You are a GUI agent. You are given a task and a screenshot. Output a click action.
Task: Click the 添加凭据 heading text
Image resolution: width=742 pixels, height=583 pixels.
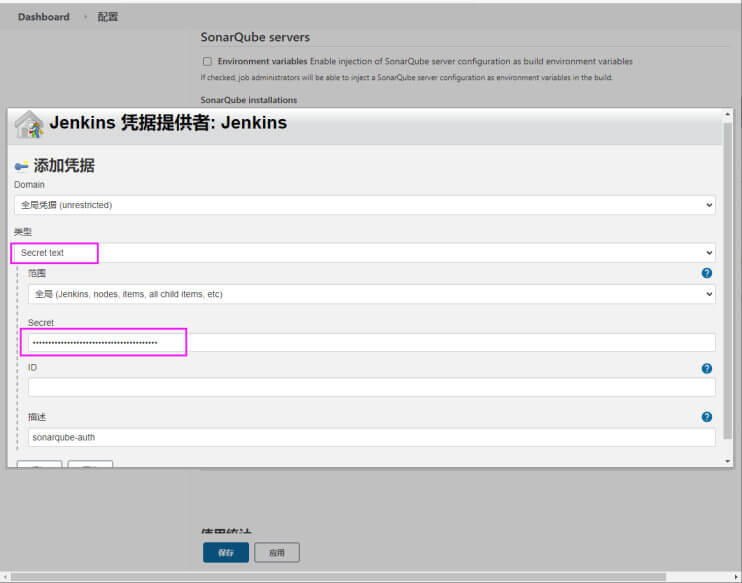tap(64, 166)
